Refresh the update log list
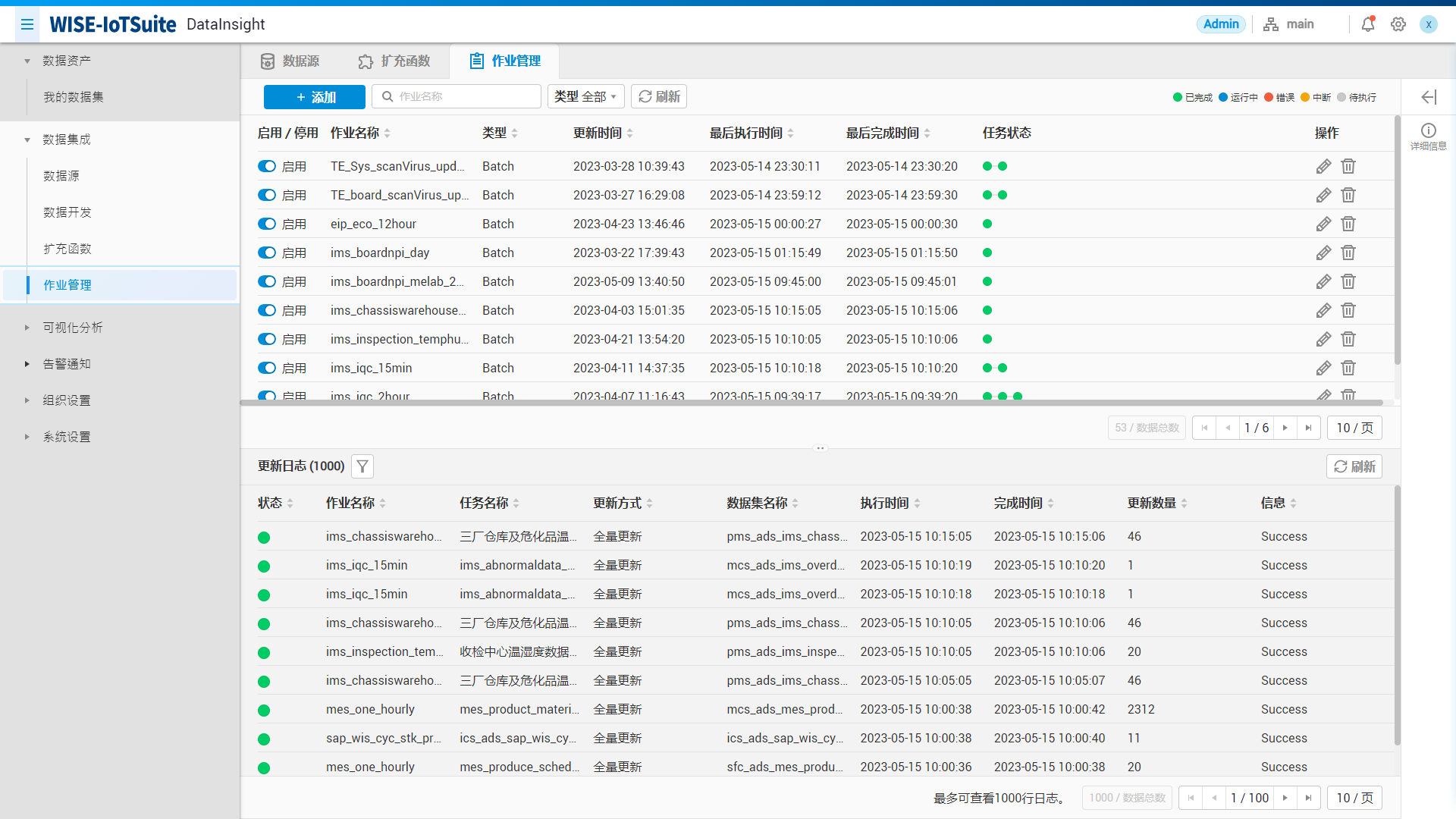Viewport: 1456px width, 819px height. click(x=1354, y=467)
